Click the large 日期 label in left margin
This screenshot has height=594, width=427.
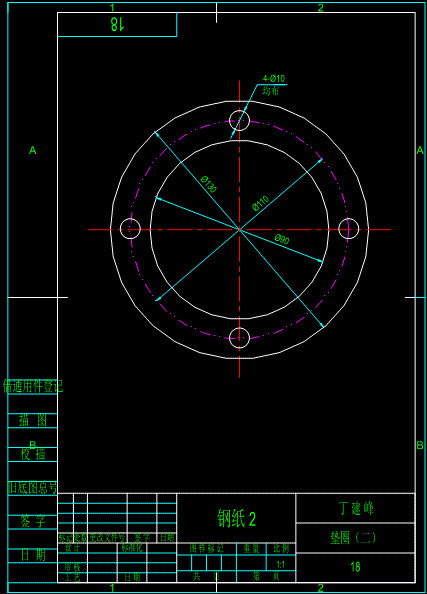click(x=33, y=555)
